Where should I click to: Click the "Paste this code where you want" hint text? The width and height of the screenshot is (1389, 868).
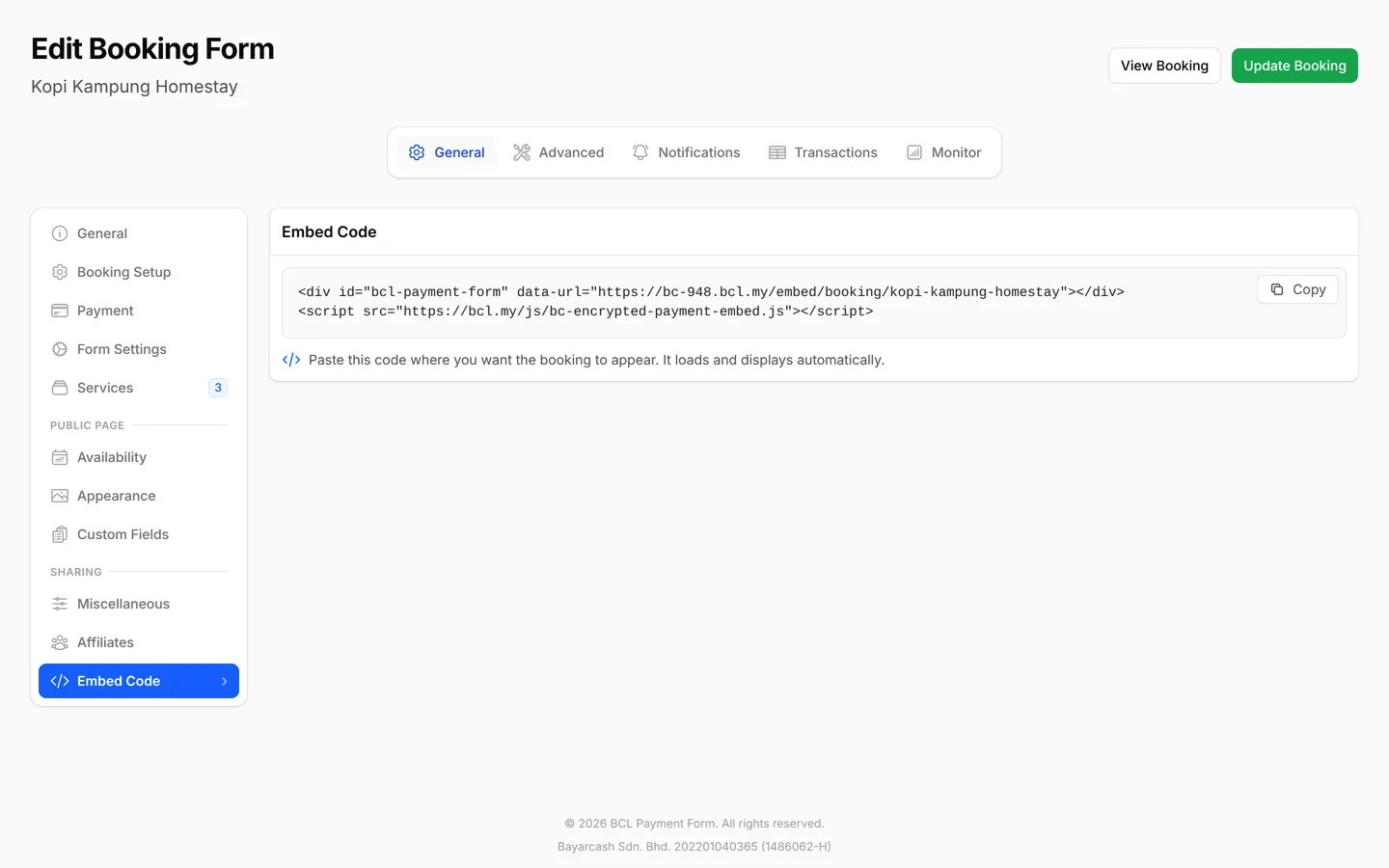596,360
